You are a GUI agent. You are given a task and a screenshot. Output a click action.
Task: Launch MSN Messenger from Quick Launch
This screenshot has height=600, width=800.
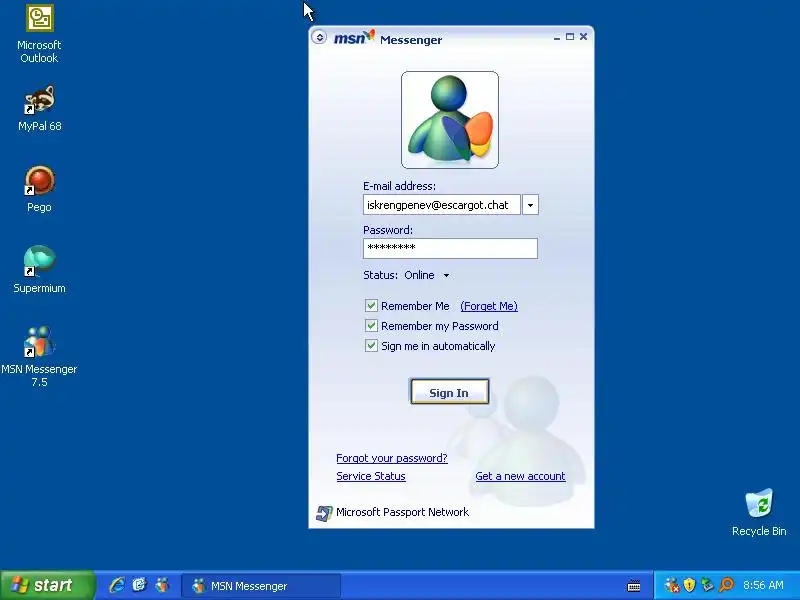coord(162,585)
